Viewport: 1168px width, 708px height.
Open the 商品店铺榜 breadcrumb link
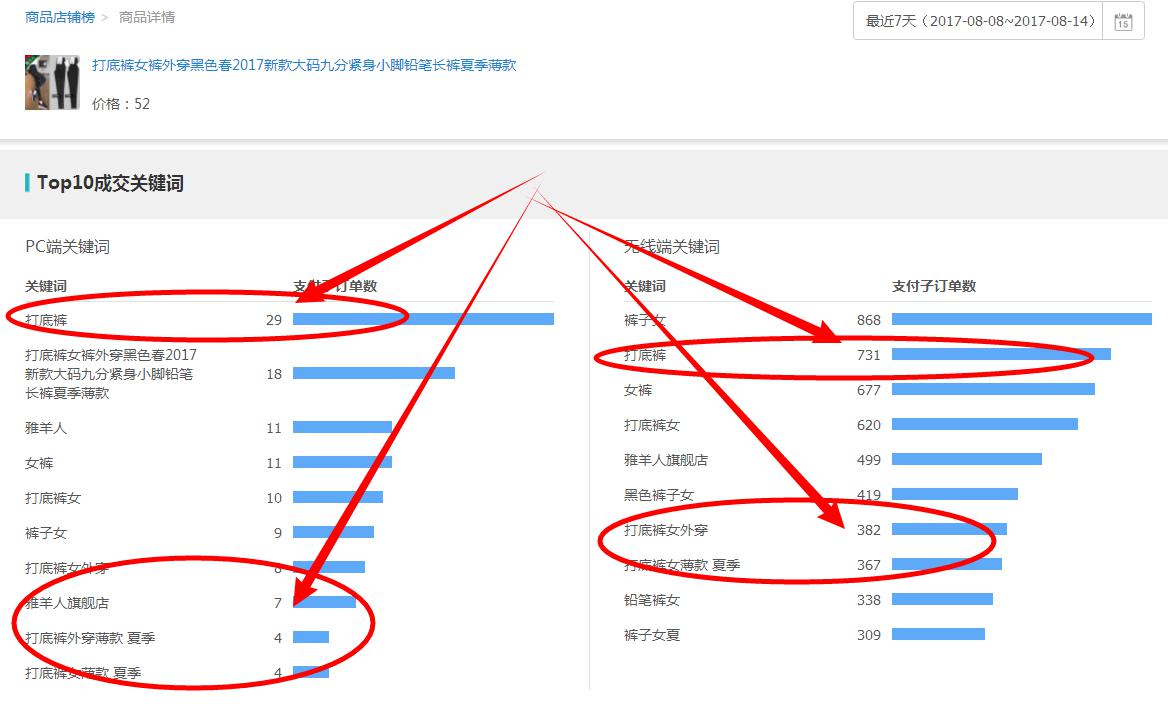pos(60,18)
